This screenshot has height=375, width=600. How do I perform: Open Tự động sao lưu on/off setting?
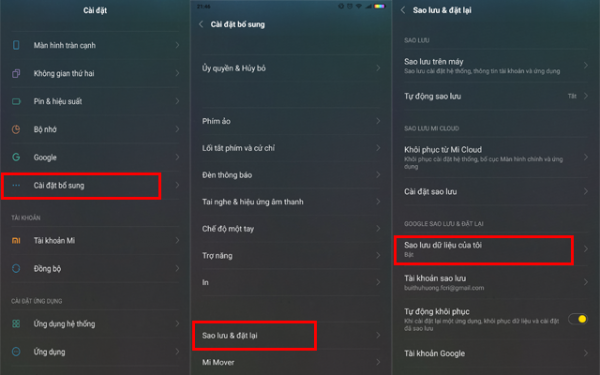click(x=496, y=96)
